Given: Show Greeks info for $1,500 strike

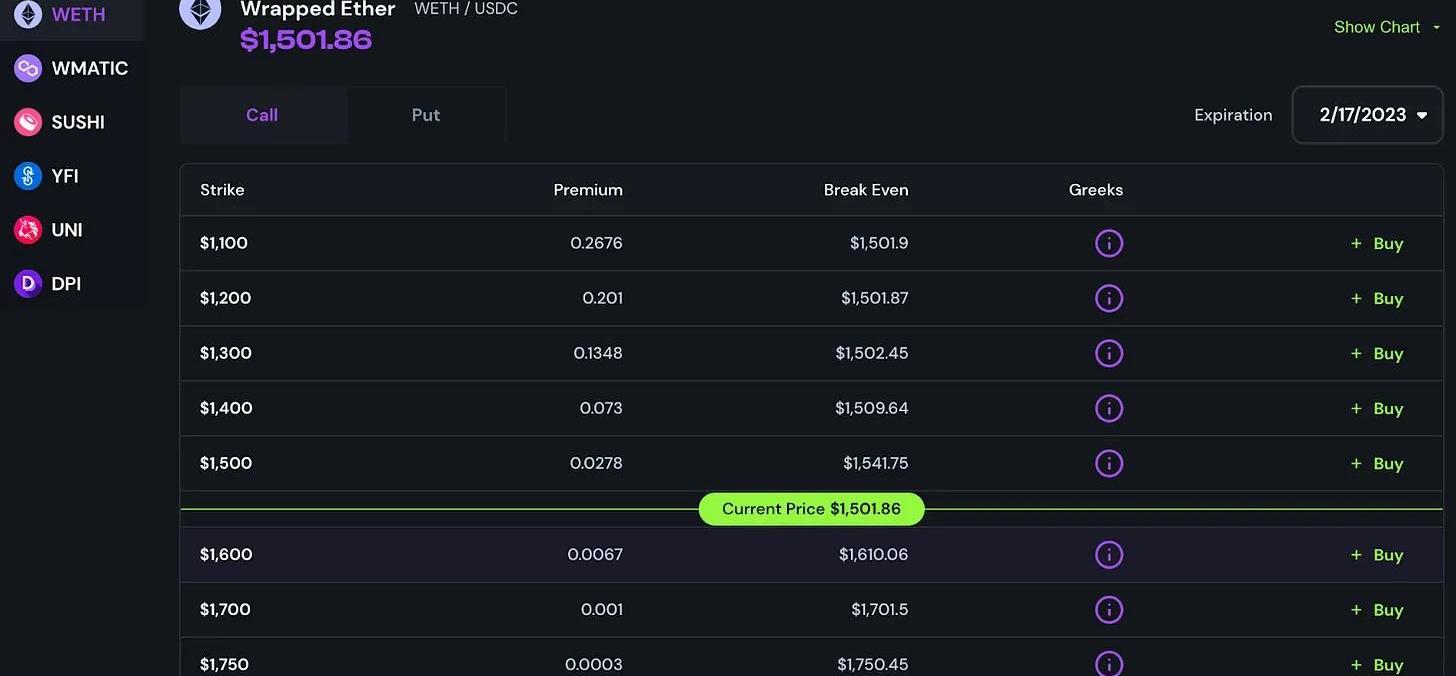Looking at the screenshot, I should coord(1109,463).
